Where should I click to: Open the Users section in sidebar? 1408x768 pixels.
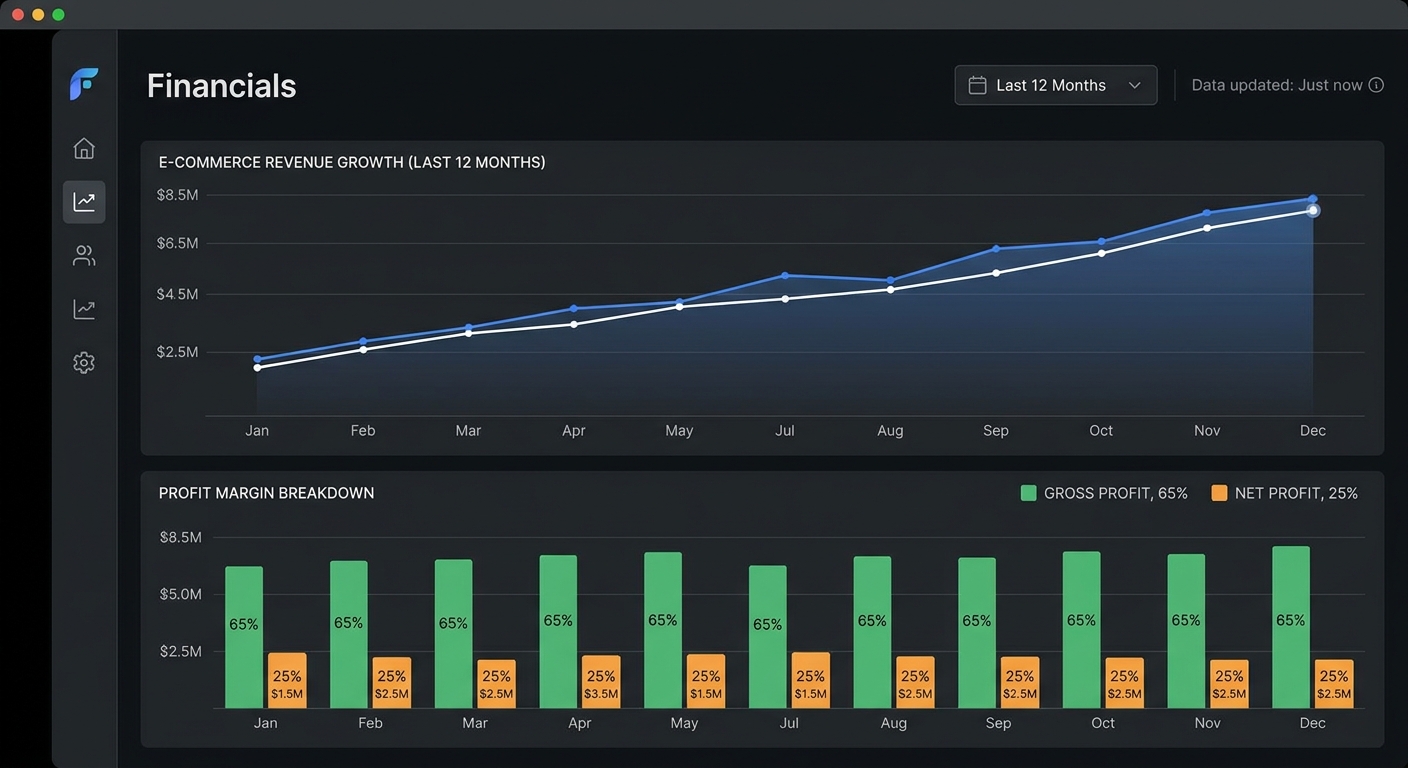click(x=84, y=256)
